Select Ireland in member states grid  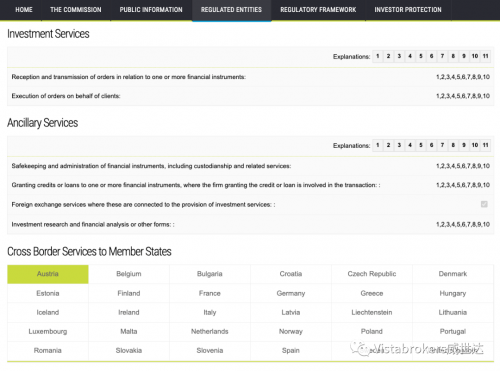pyautogui.click(x=129, y=312)
